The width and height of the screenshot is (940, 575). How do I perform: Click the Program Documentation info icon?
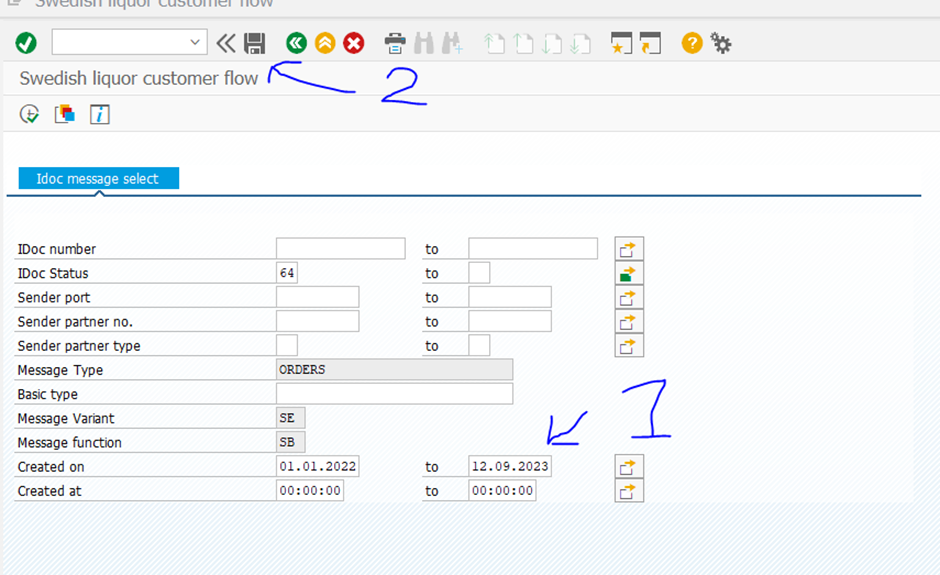tap(99, 114)
